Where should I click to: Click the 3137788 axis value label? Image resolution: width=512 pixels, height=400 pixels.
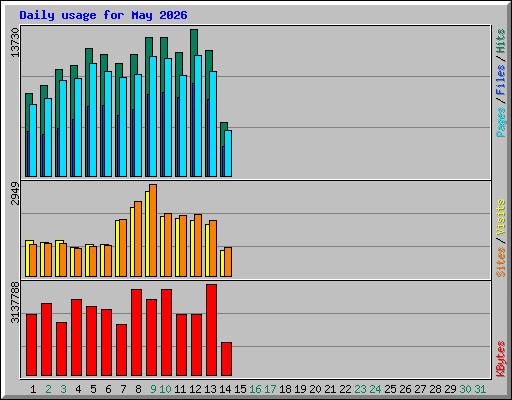click(15, 303)
